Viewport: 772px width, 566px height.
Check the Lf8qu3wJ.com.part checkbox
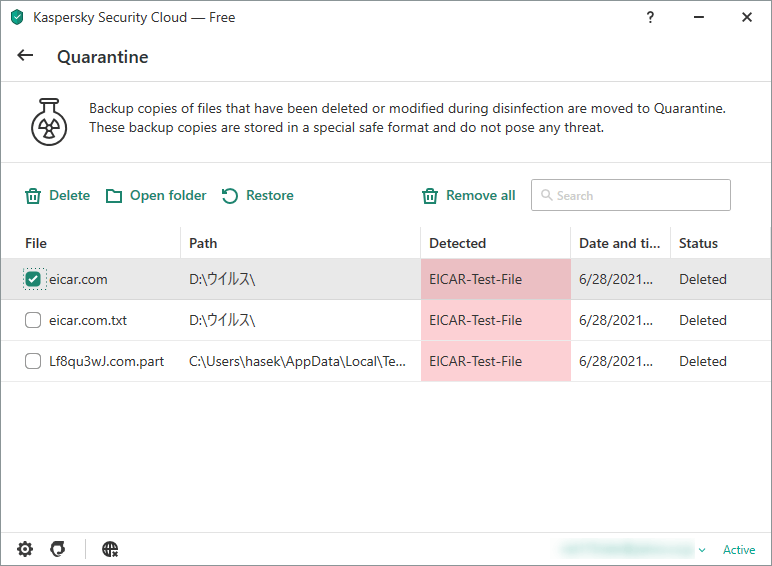click(33, 361)
